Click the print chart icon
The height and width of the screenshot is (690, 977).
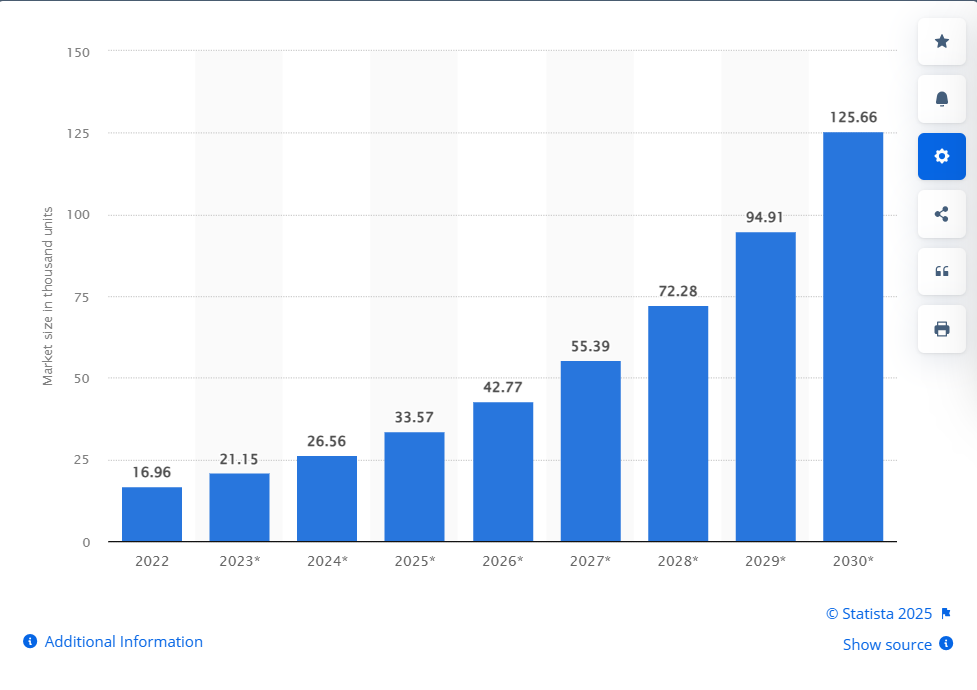point(941,328)
